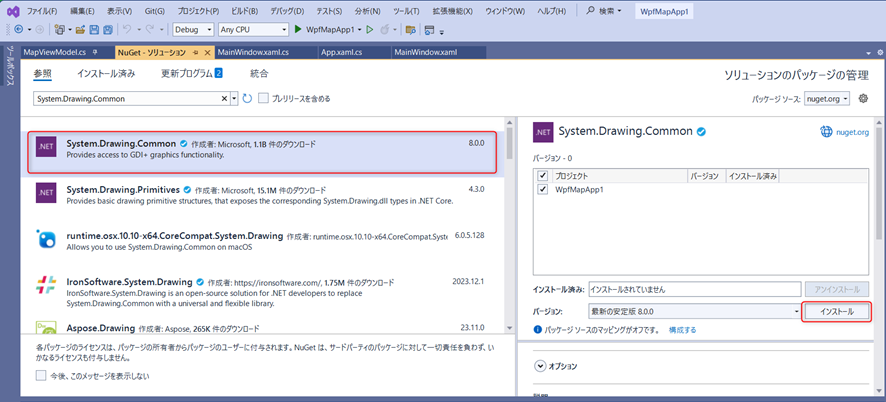Click the save all icon

(108, 29)
